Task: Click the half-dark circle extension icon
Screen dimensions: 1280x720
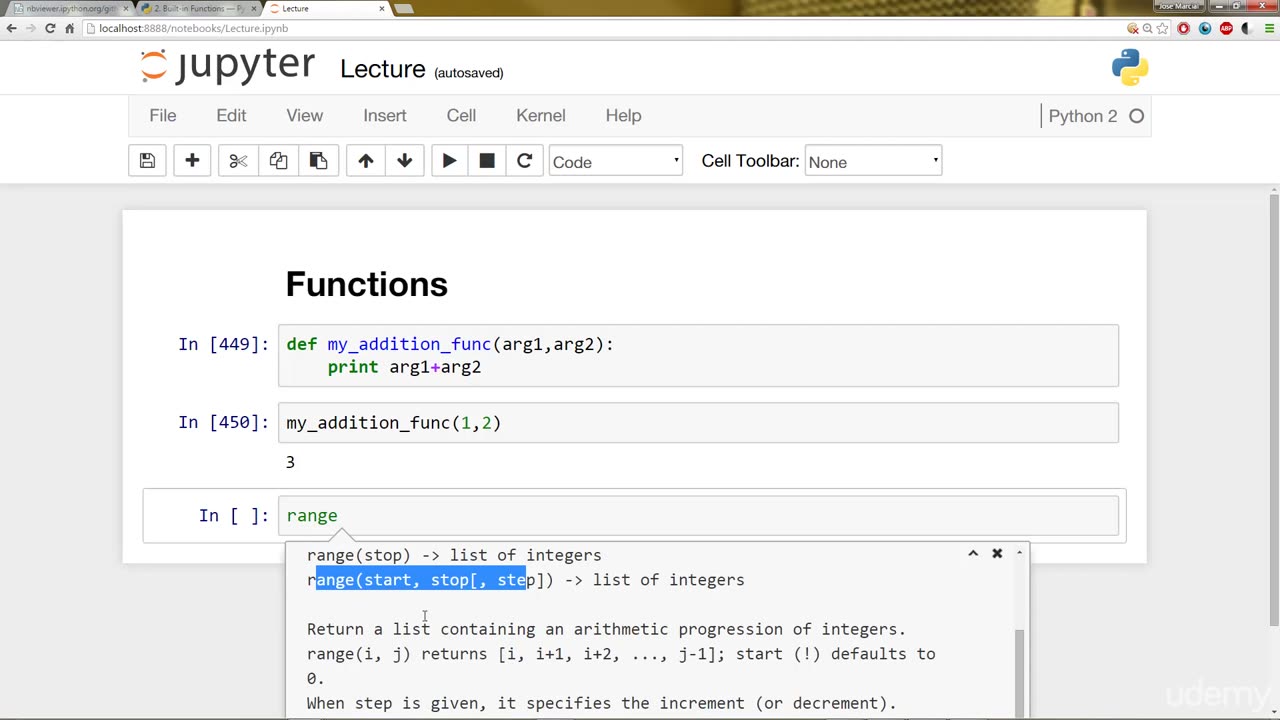Action: pos(1246,29)
